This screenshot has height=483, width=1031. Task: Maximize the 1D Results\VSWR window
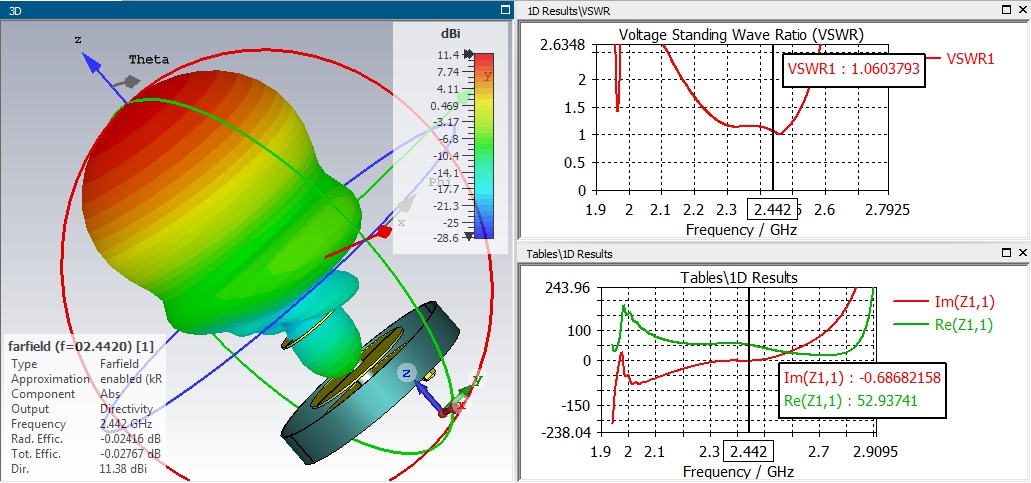pos(1007,10)
